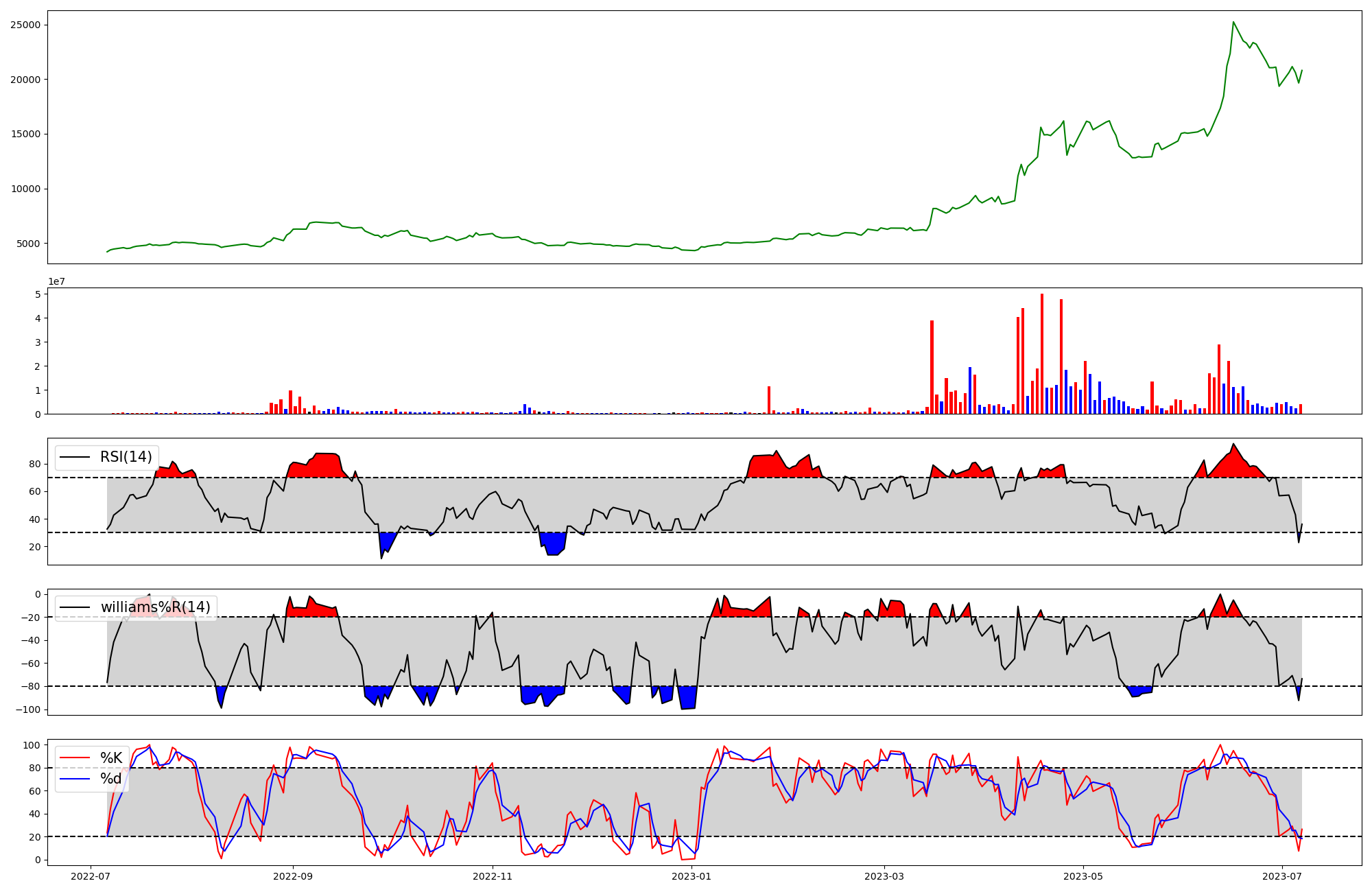Click the 2023-07 x-axis date label
This screenshot has width=1372, height=892.
click(1282, 876)
